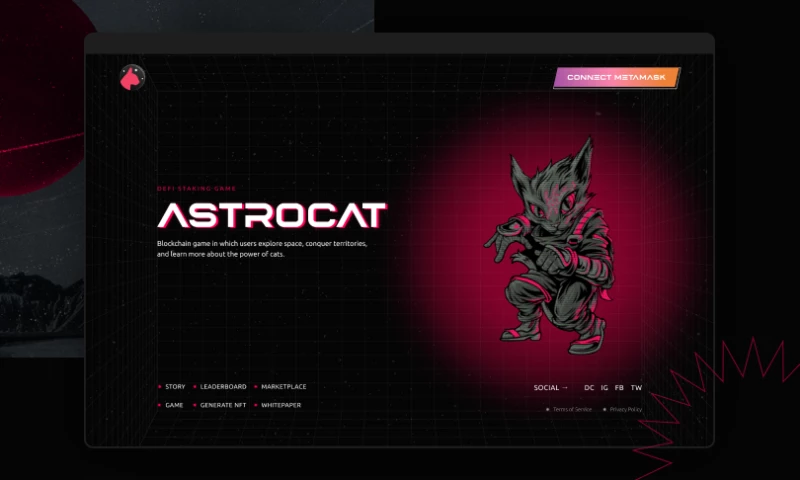Open the IG social link
The height and width of the screenshot is (480, 800).
[604, 388]
